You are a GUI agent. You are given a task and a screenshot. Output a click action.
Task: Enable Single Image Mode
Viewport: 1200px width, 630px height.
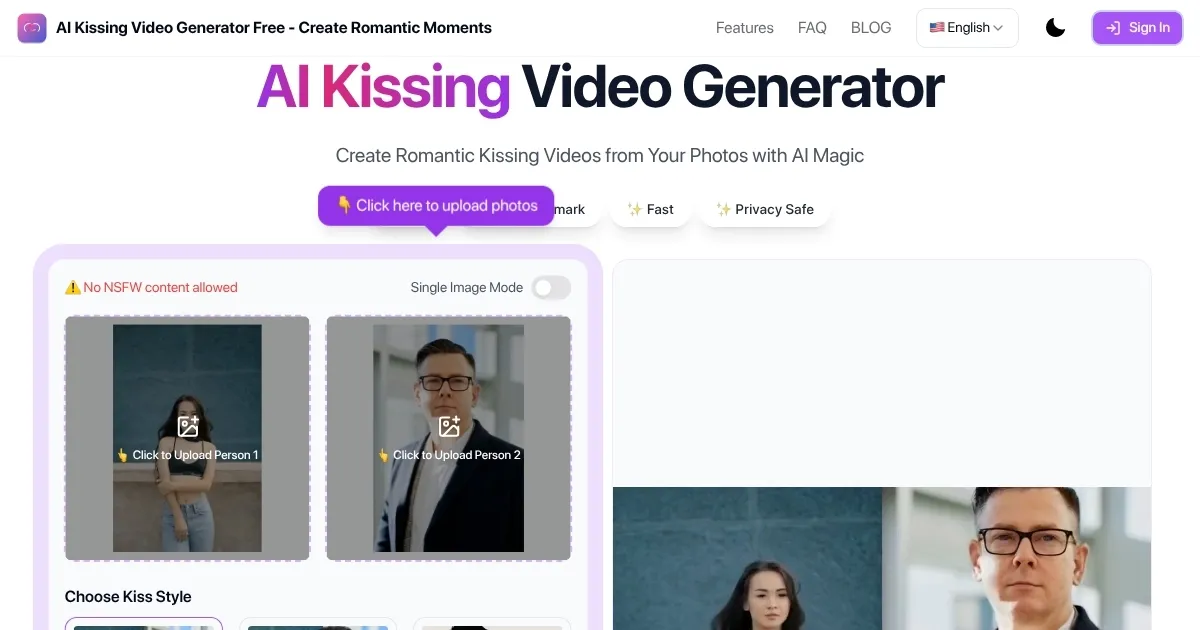[551, 287]
